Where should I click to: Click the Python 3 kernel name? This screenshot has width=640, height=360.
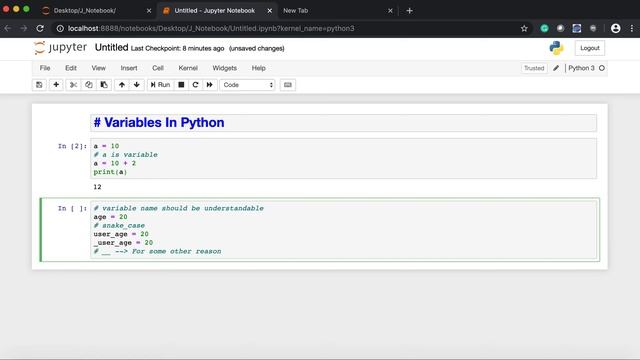coord(581,68)
